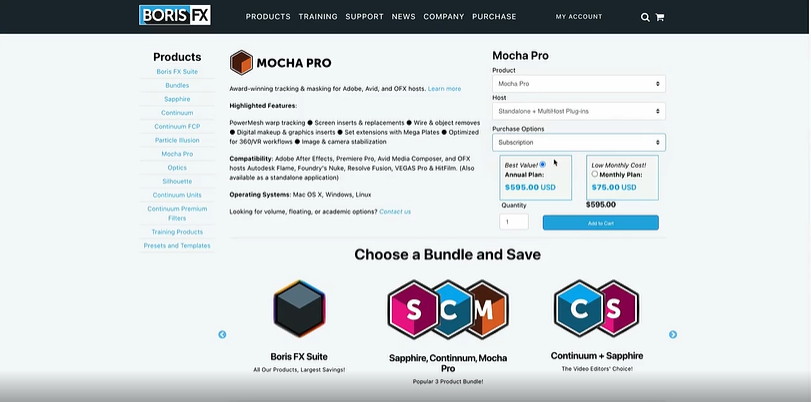
Task: Click the Mocha Pro hexagon logo
Action: tap(241, 63)
